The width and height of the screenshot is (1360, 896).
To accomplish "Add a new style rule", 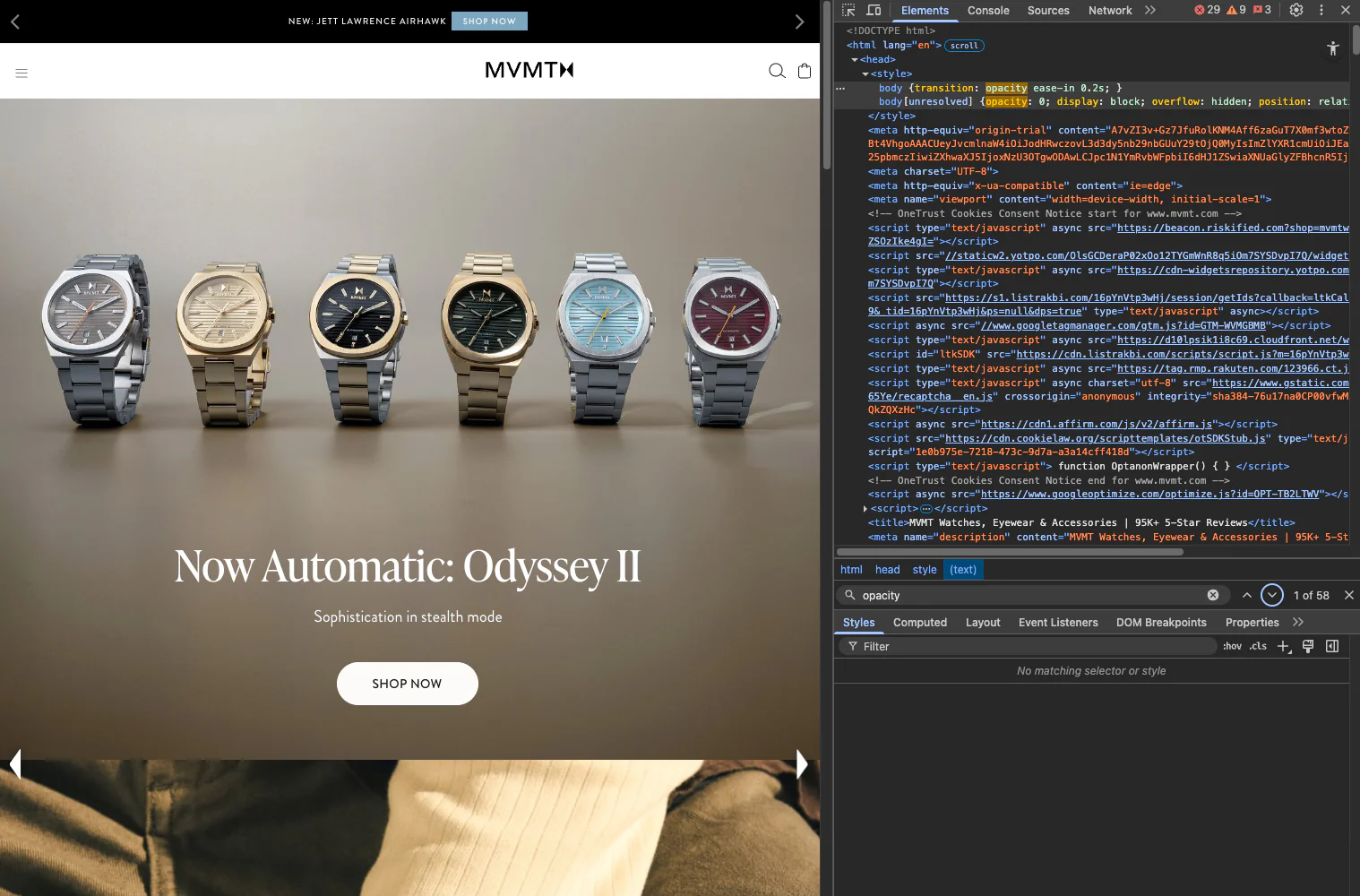I will (1284, 646).
